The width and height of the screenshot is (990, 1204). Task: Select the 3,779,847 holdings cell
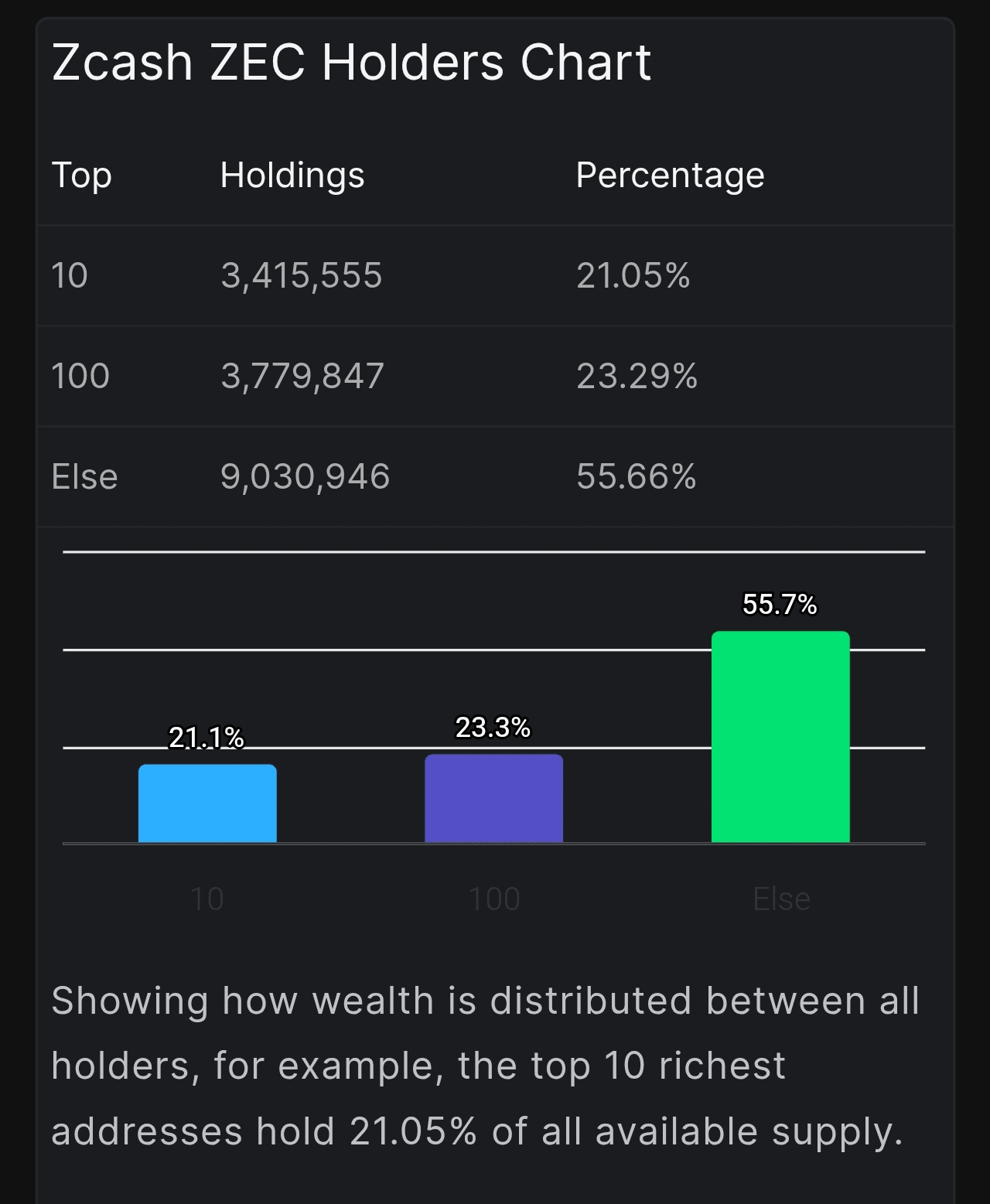[x=302, y=376]
